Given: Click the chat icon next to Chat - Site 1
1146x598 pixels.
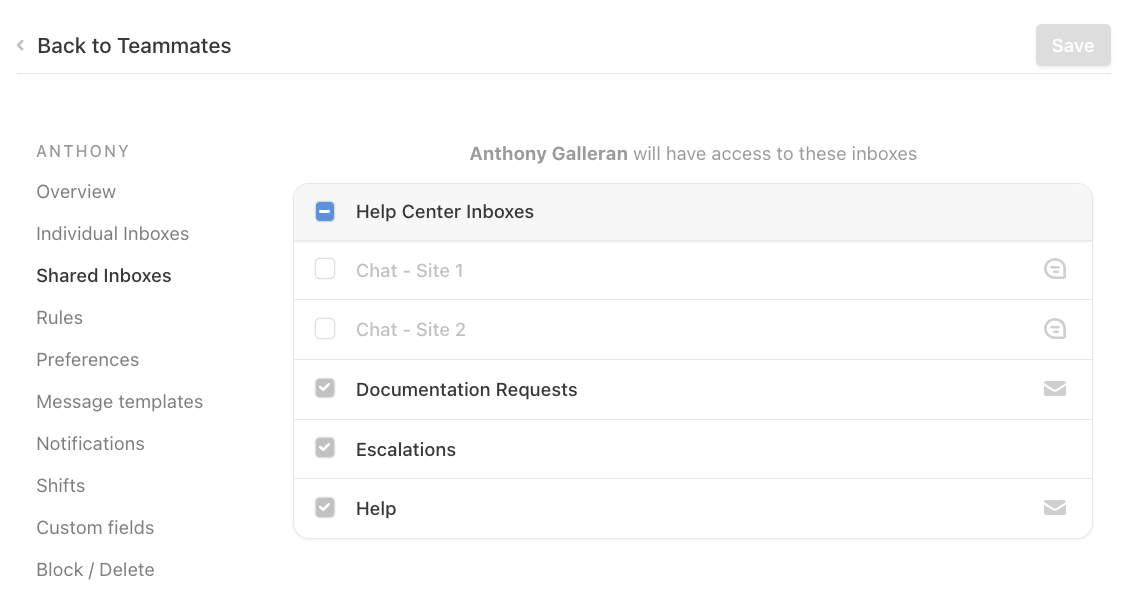Looking at the screenshot, I should coord(1055,269).
